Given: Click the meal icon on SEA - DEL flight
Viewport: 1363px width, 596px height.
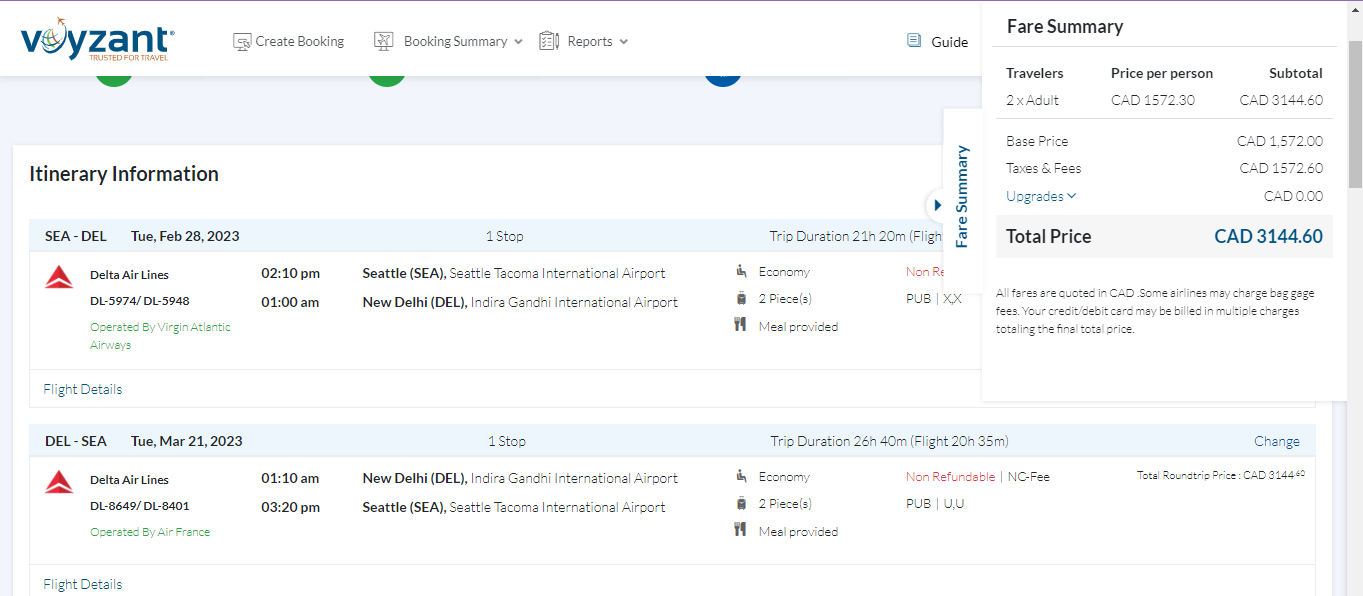Looking at the screenshot, I should point(741,325).
